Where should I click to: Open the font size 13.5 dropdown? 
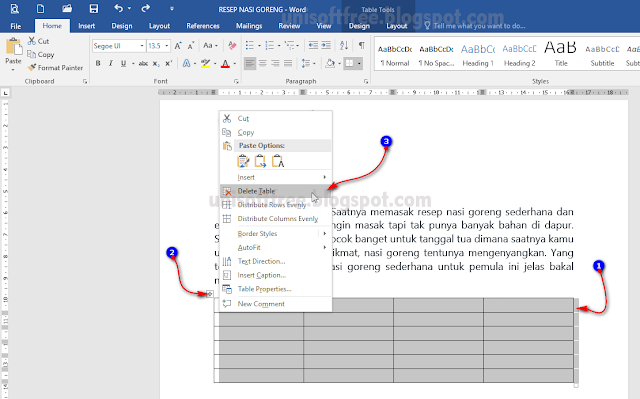tap(167, 46)
